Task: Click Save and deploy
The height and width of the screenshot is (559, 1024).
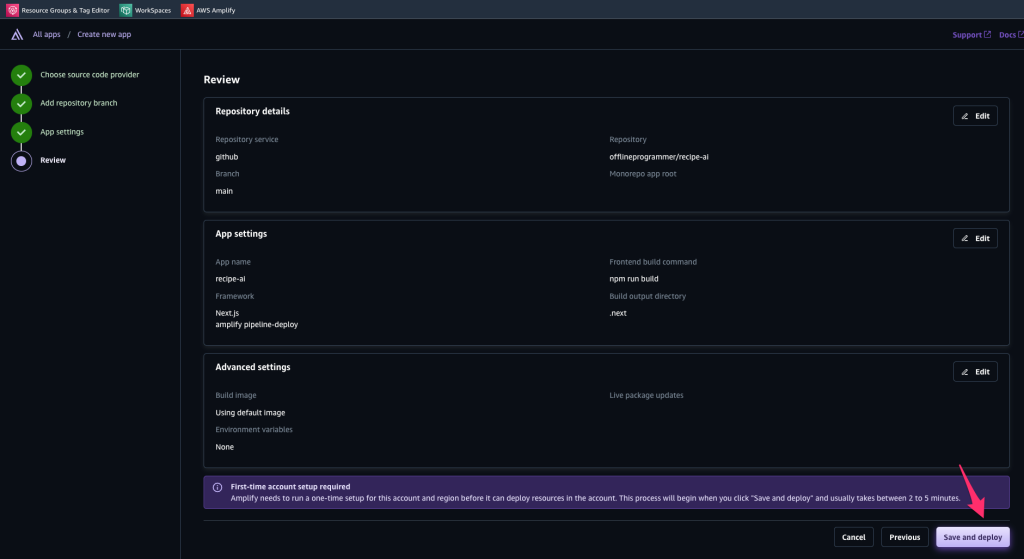Action: (x=972, y=537)
